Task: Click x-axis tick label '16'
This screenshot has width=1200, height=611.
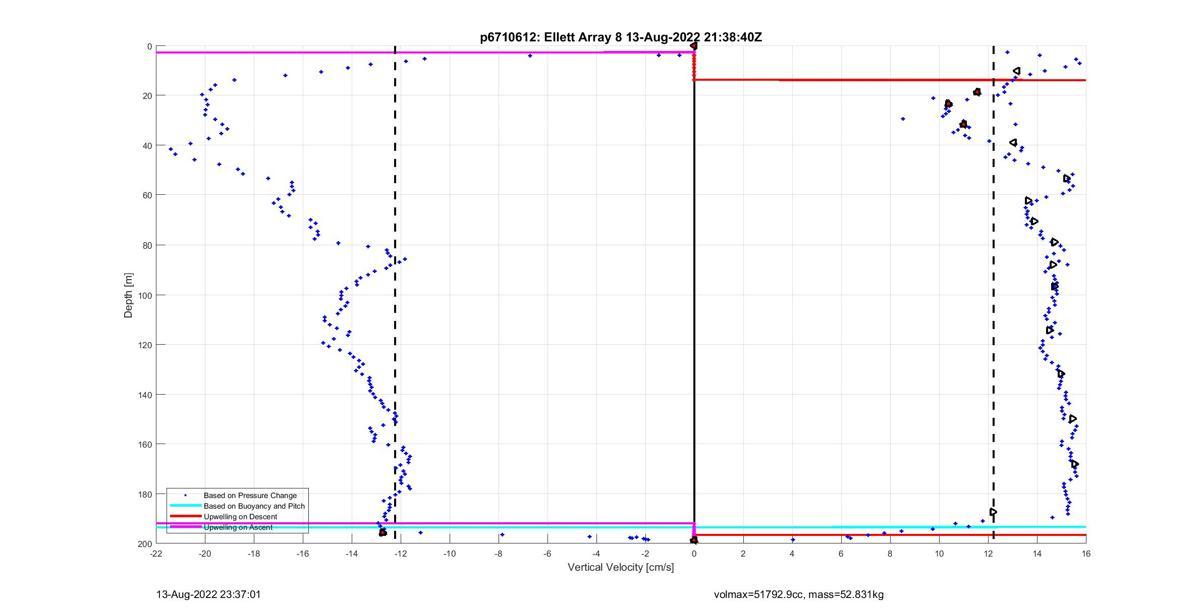Action: tap(1086, 553)
